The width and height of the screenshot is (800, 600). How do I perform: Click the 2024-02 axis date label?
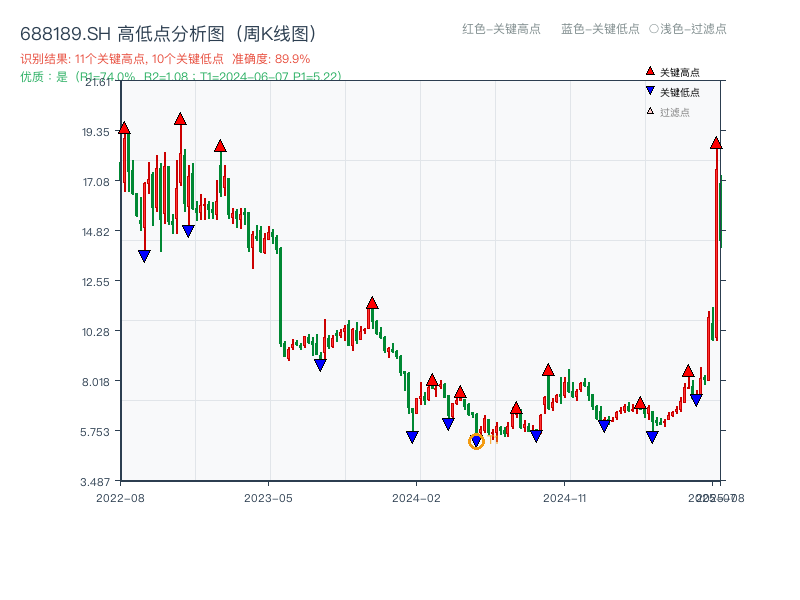click(x=414, y=496)
